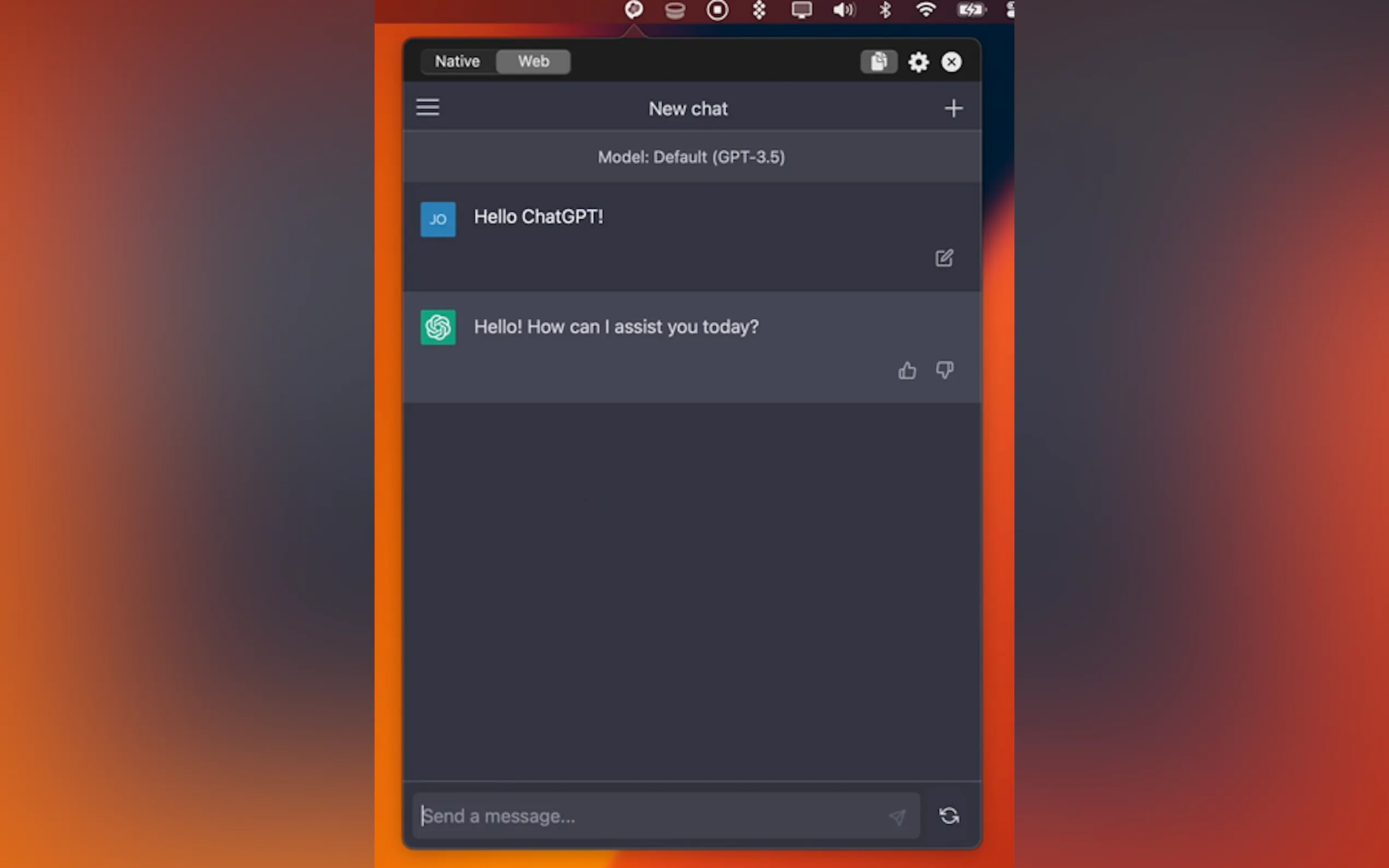The width and height of the screenshot is (1389, 868).
Task: Edit the "Hello ChatGPT!" message
Action: click(944, 258)
